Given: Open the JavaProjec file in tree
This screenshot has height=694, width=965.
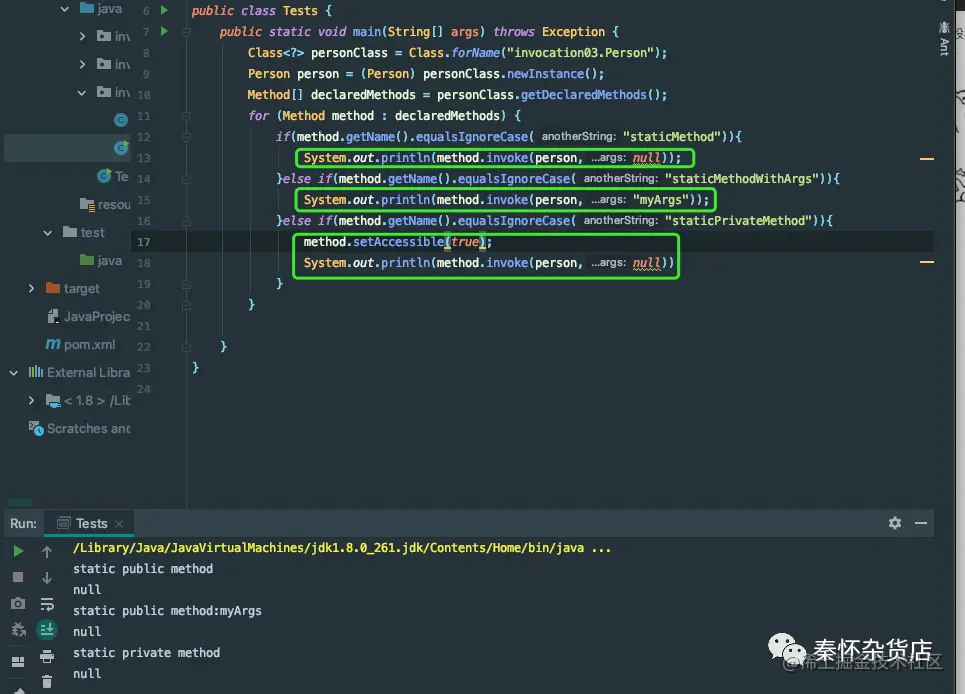Looking at the screenshot, I should [x=89, y=317].
